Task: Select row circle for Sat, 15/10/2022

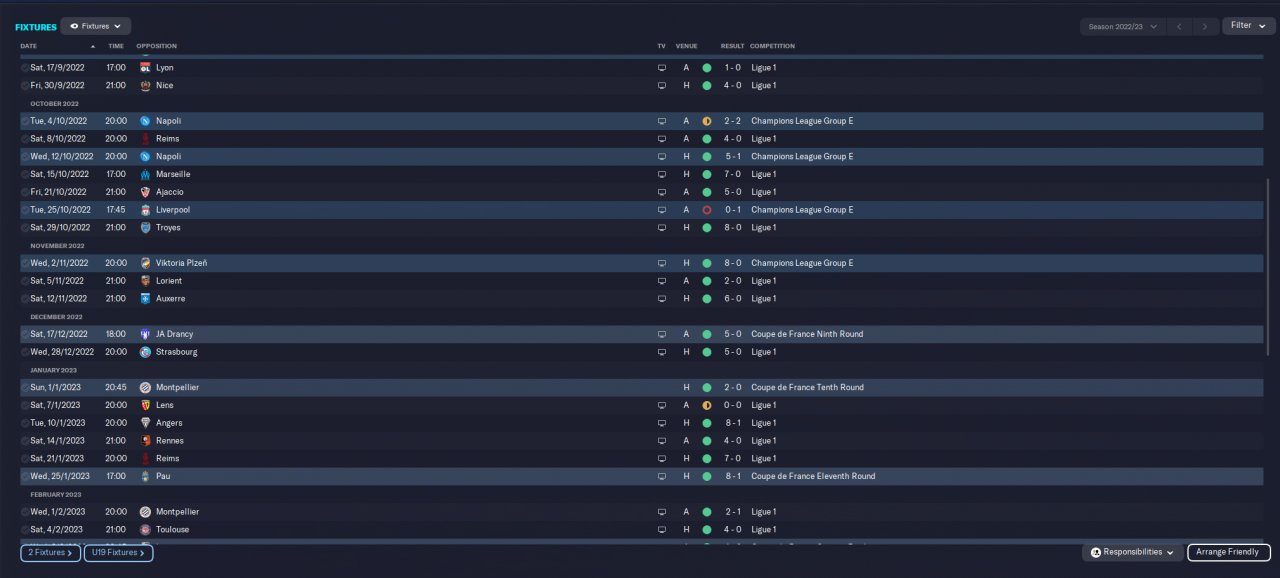Action: 25,174
